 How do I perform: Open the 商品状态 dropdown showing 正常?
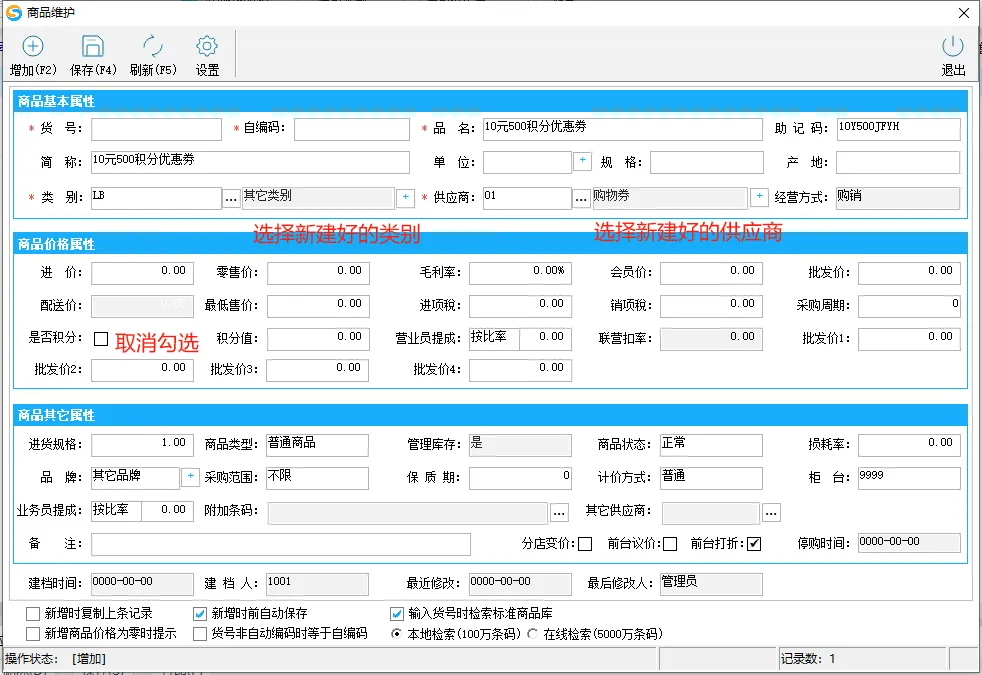(x=711, y=445)
